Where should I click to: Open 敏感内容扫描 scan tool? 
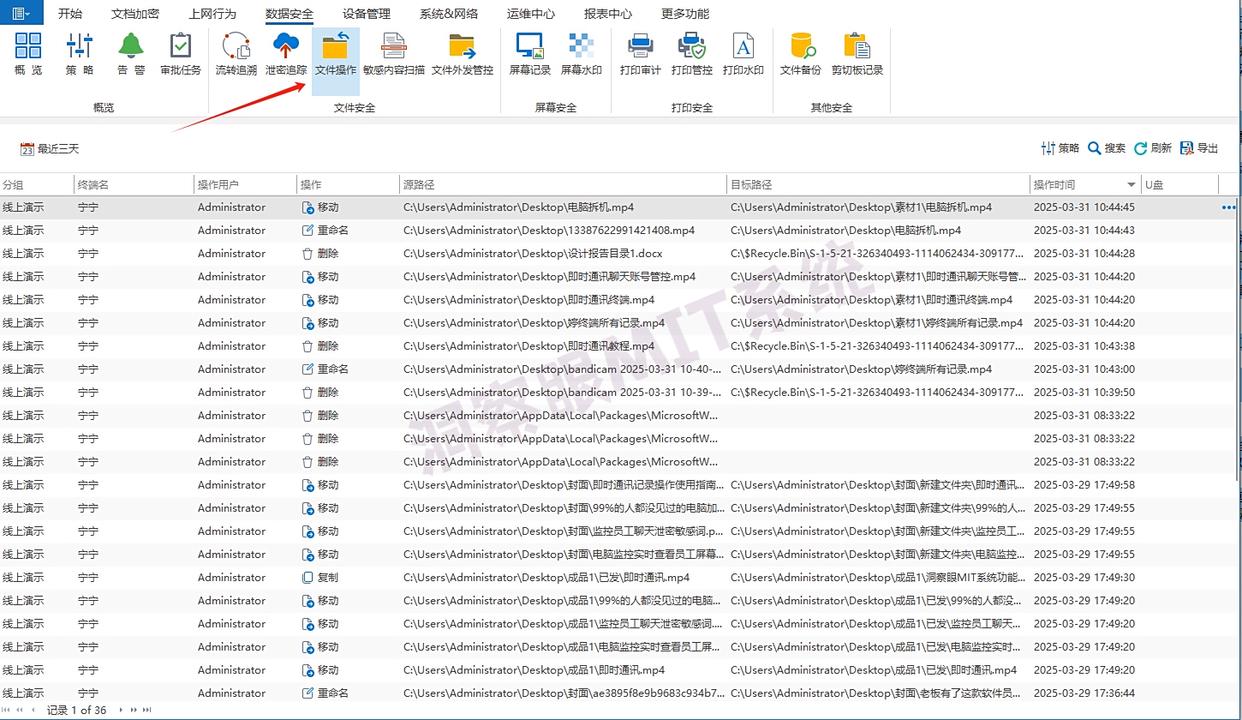[x=394, y=54]
